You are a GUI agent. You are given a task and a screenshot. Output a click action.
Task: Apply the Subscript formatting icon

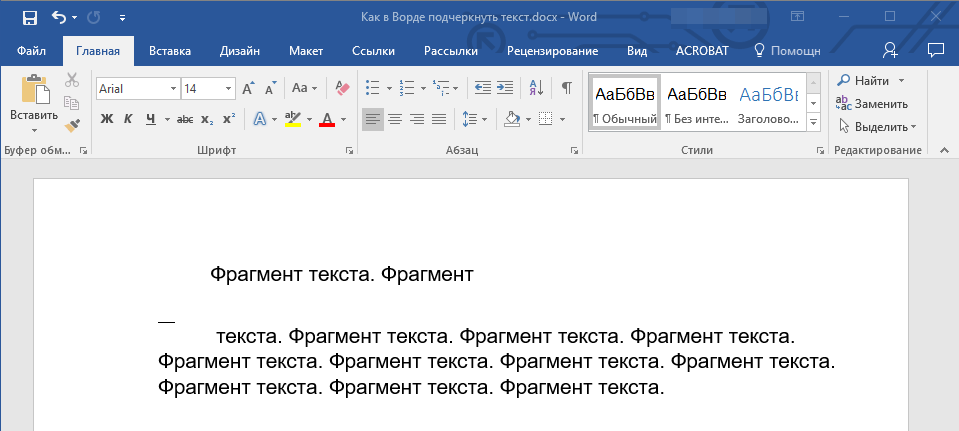coord(206,119)
